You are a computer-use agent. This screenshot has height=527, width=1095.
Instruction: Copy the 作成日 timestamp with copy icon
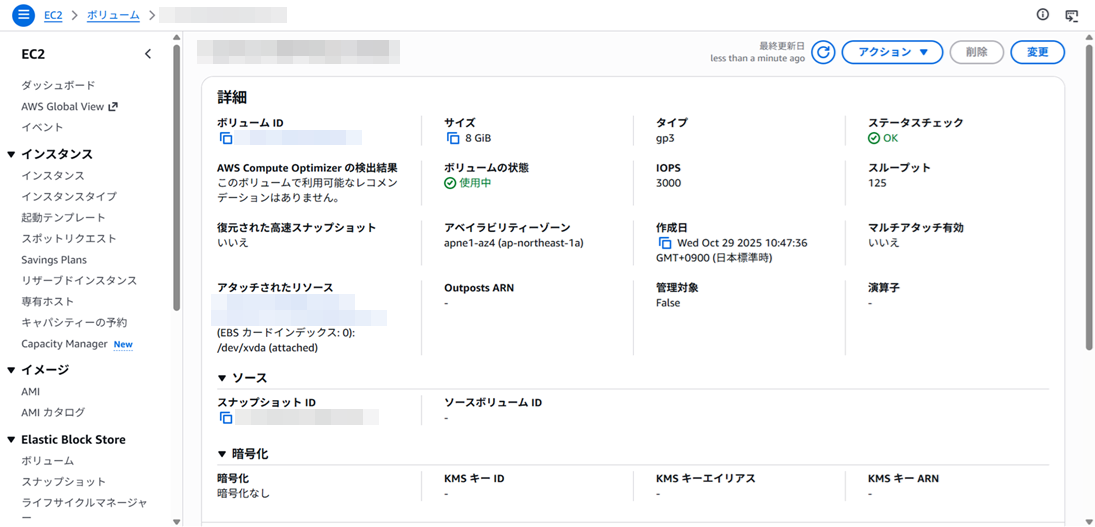(x=665, y=243)
